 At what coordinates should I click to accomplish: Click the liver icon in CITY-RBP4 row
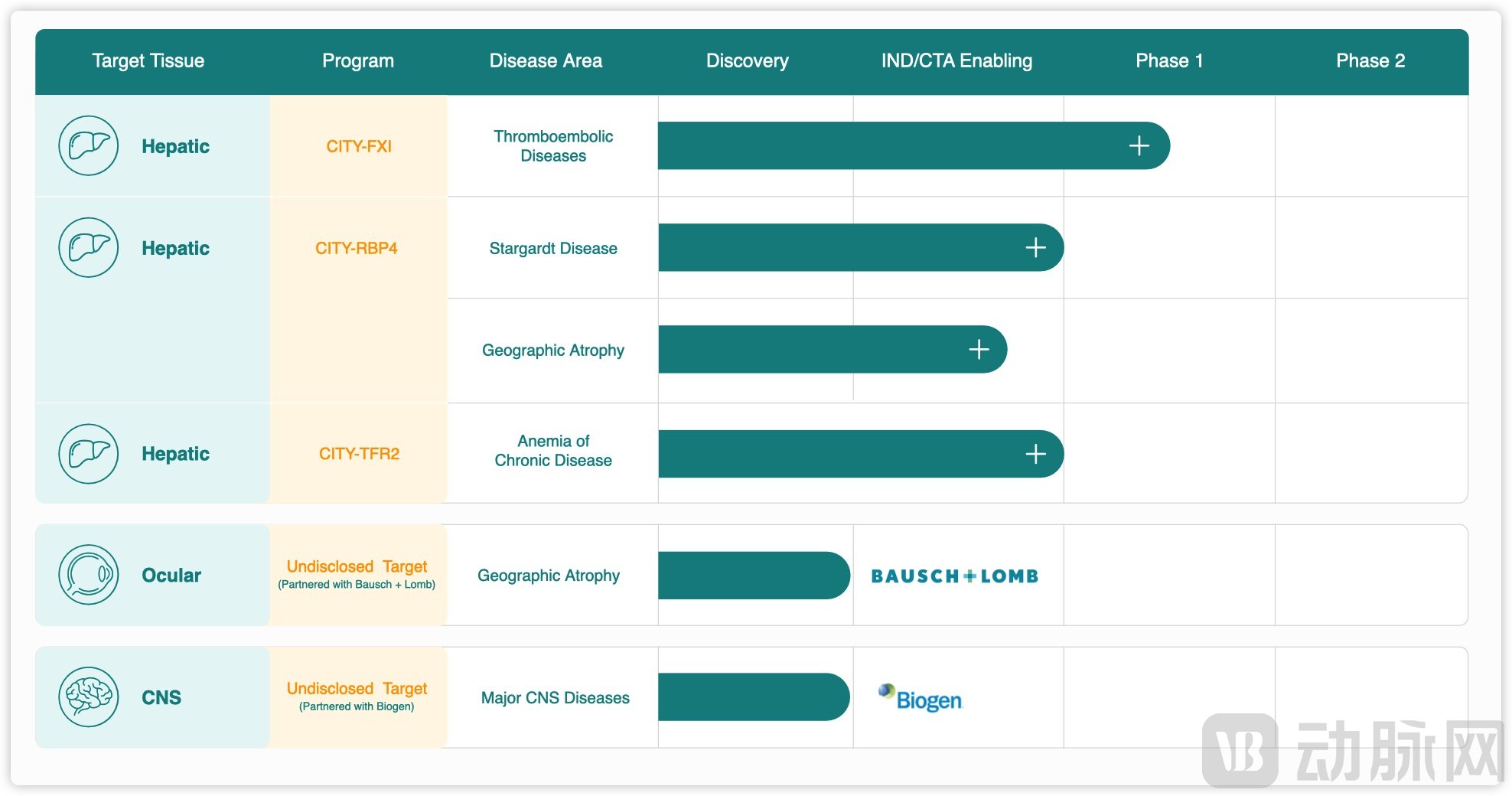[x=89, y=247]
